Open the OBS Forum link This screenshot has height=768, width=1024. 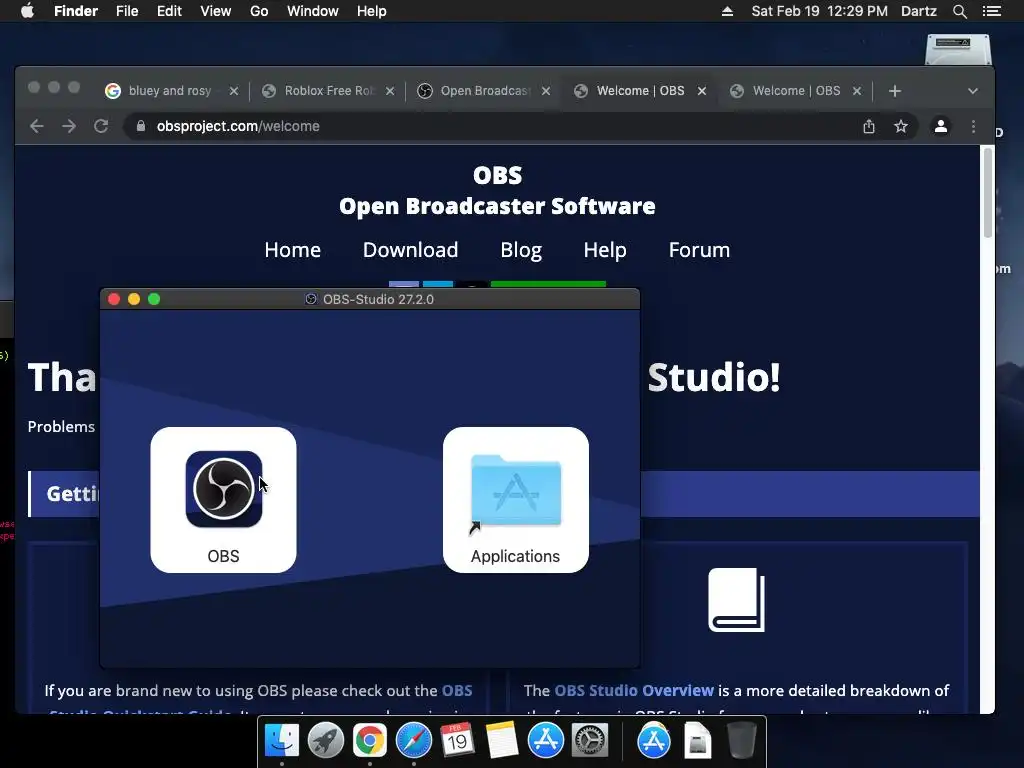click(699, 249)
